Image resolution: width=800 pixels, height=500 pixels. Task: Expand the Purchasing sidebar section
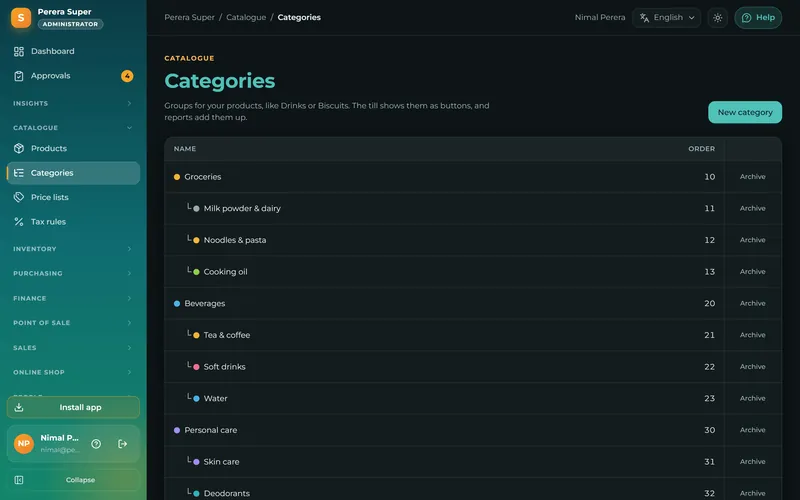(x=73, y=273)
